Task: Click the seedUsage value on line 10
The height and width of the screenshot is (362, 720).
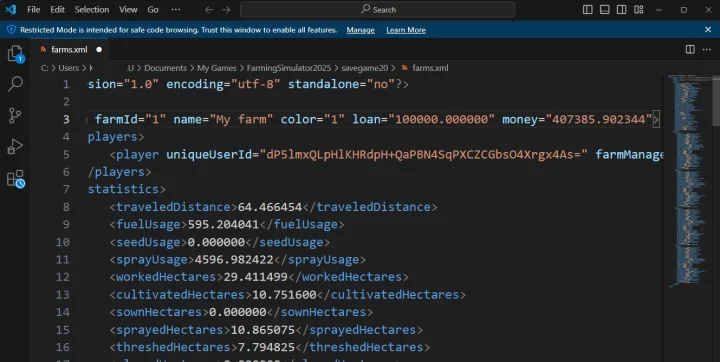Action: (216, 242)
